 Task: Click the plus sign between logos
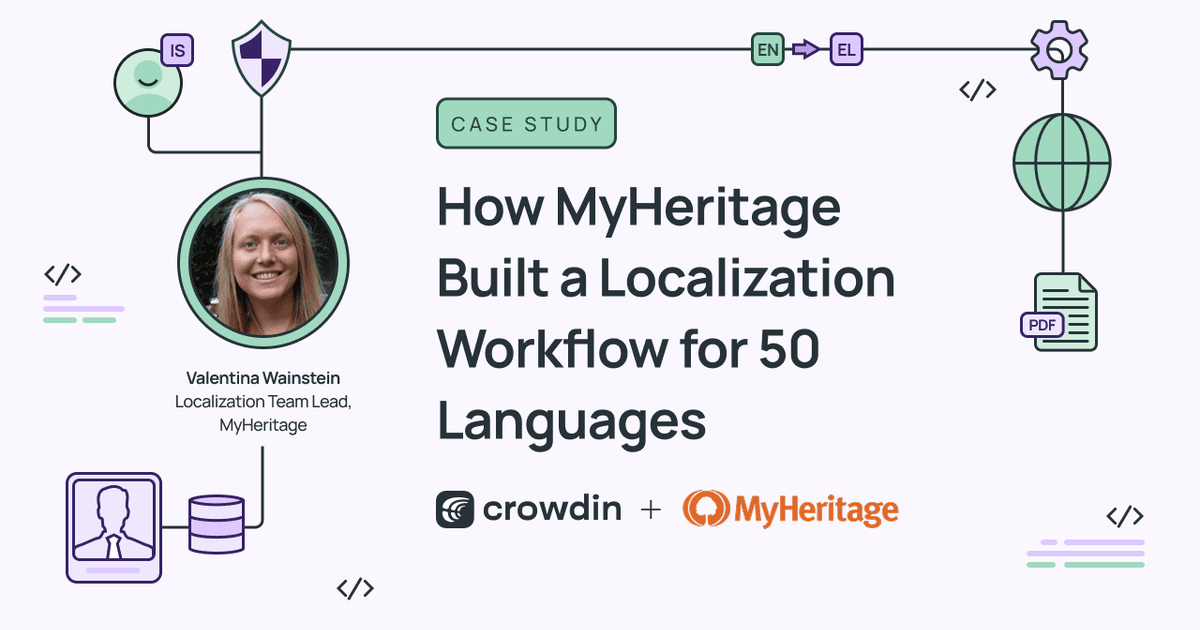click(651, 510)
